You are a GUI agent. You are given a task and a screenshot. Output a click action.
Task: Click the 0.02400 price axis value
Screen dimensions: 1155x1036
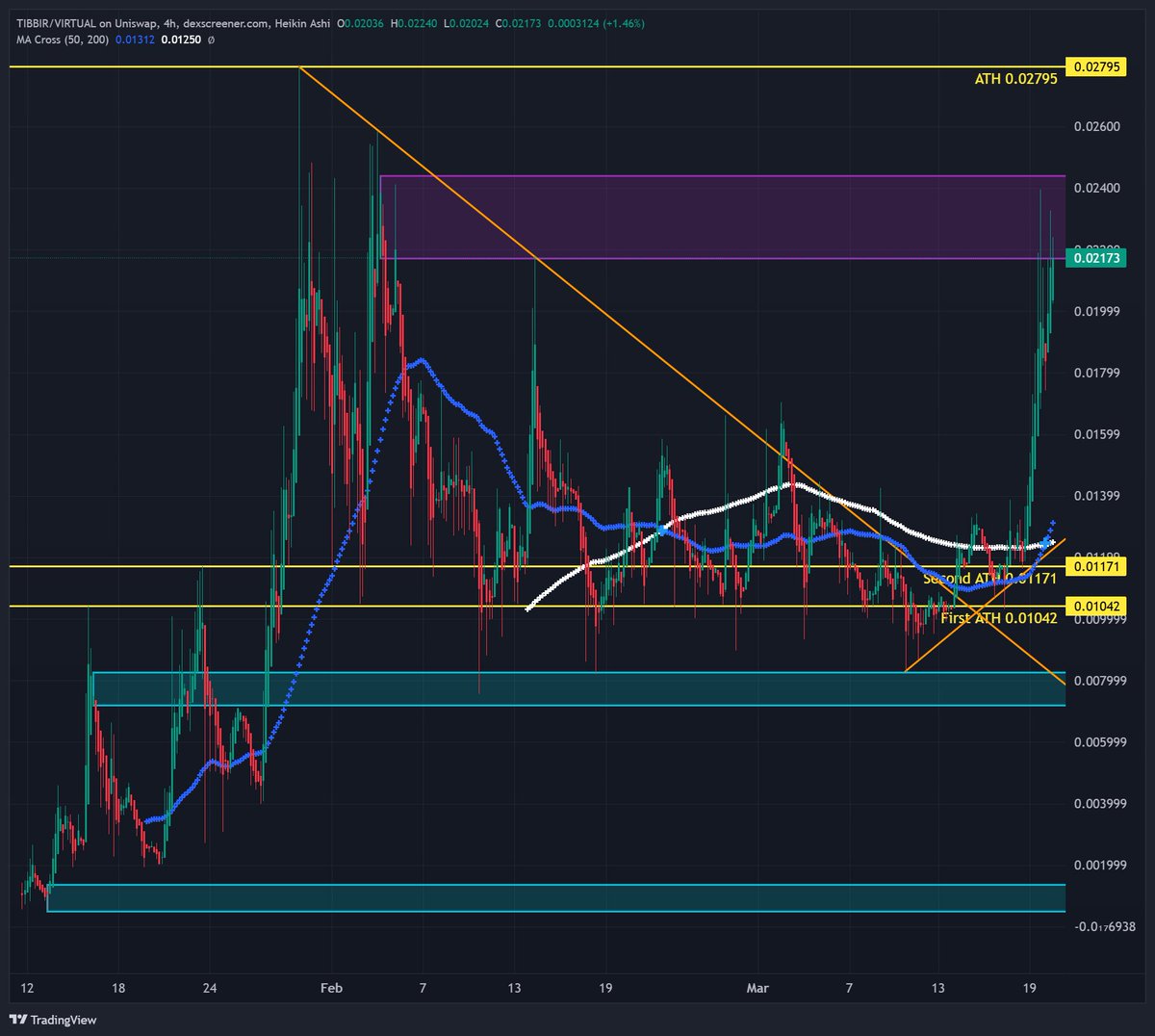click(x=1096, y=188)
